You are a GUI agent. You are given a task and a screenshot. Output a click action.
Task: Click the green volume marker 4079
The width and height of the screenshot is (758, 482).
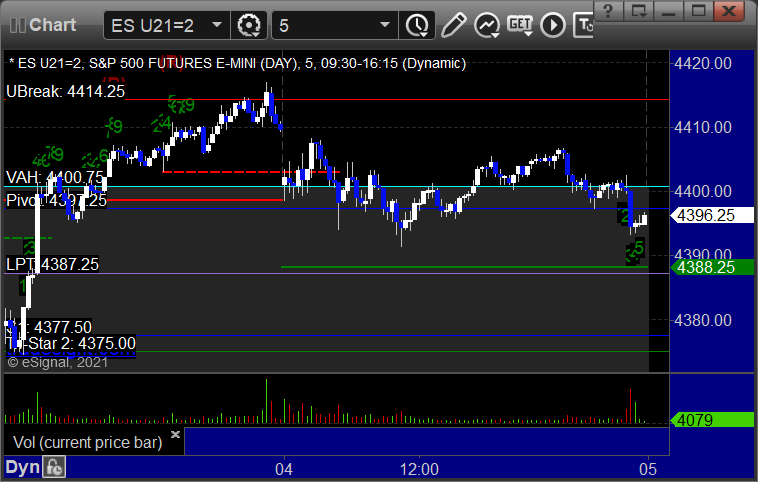coord(712,420)
